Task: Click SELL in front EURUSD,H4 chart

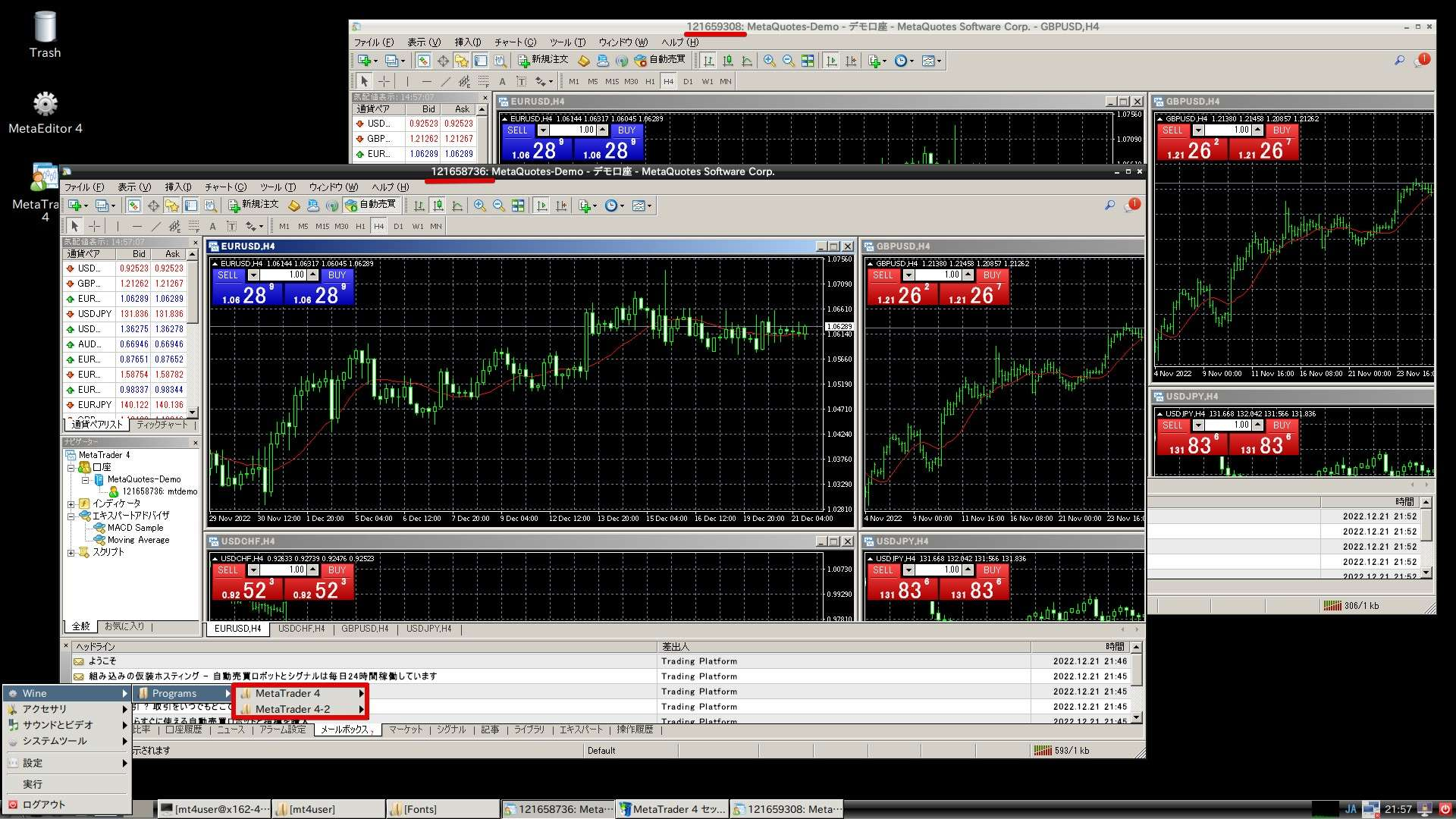Action: (x=228, y=275)
